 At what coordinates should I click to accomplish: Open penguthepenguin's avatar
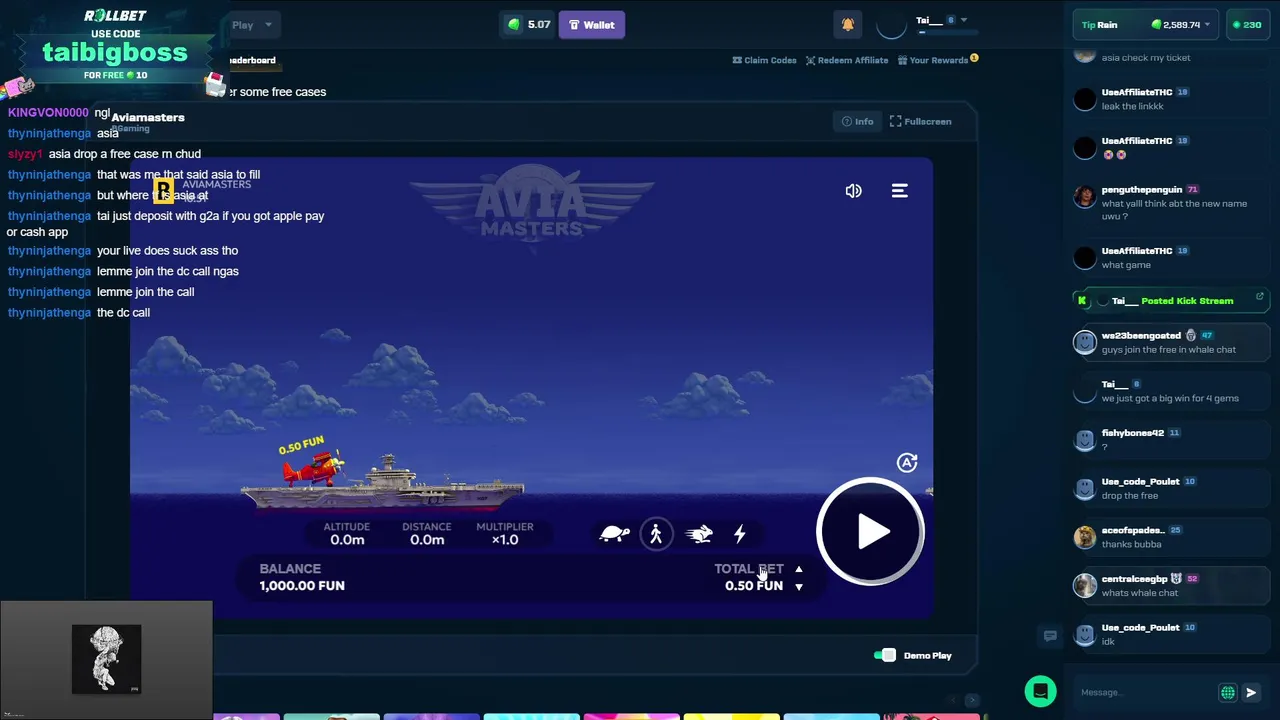[1085, 196]
